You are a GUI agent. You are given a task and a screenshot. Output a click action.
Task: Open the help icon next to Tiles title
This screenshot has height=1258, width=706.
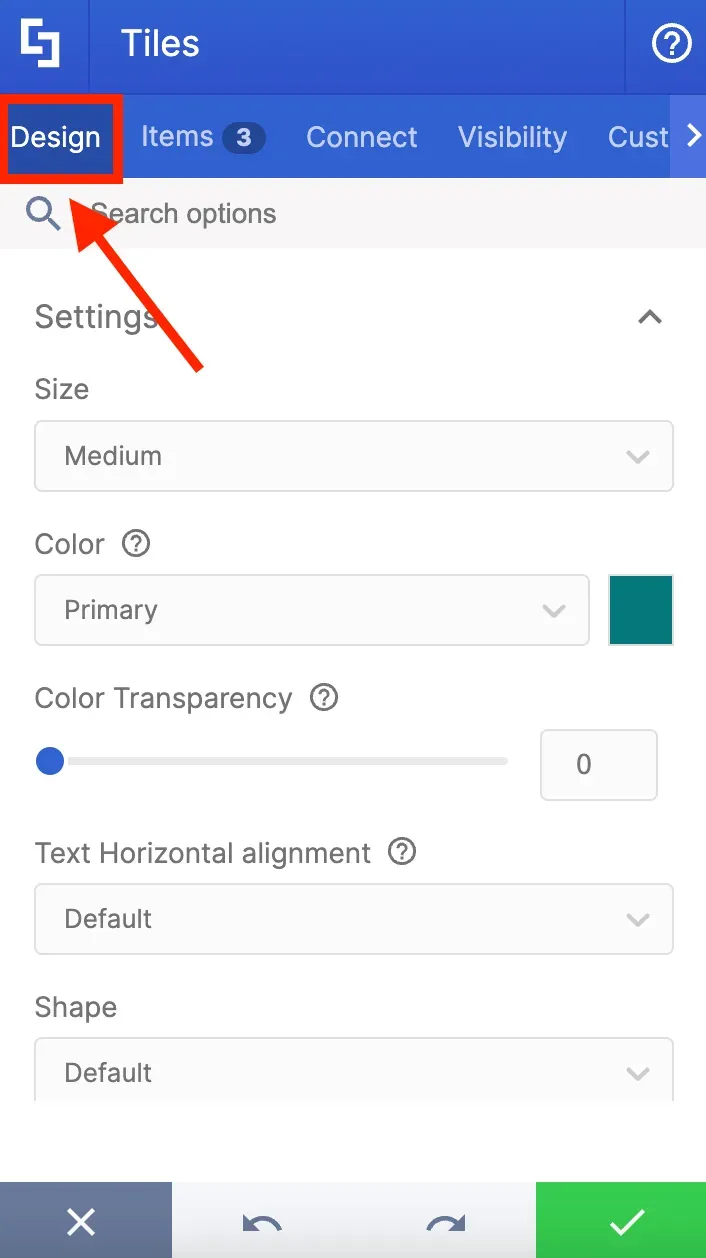671,45
